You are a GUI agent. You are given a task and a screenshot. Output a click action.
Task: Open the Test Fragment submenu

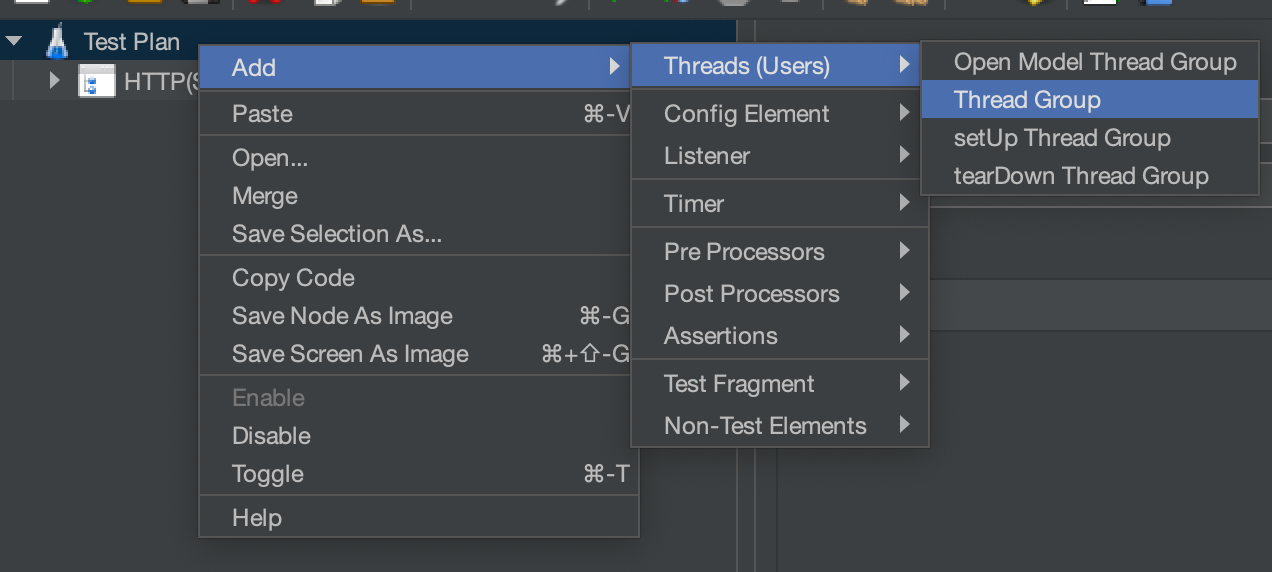click(739, 384)
